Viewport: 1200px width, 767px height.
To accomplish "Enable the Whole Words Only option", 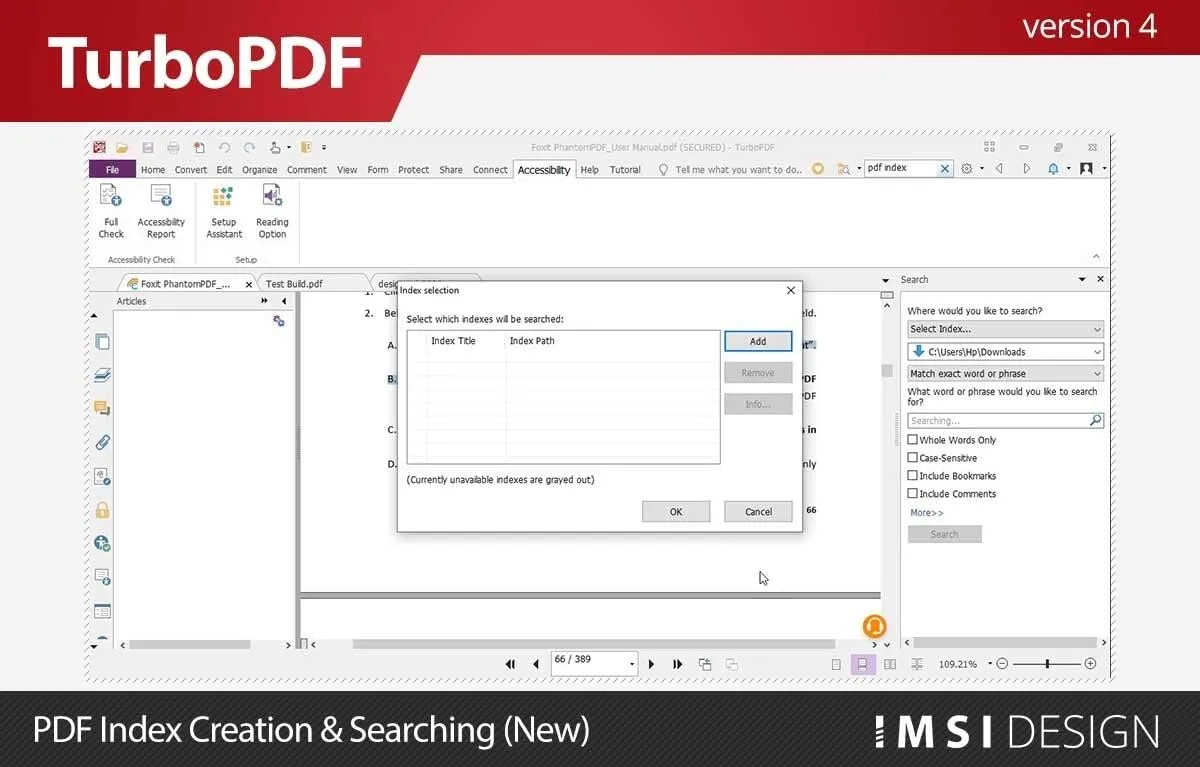I will [913, 439].
